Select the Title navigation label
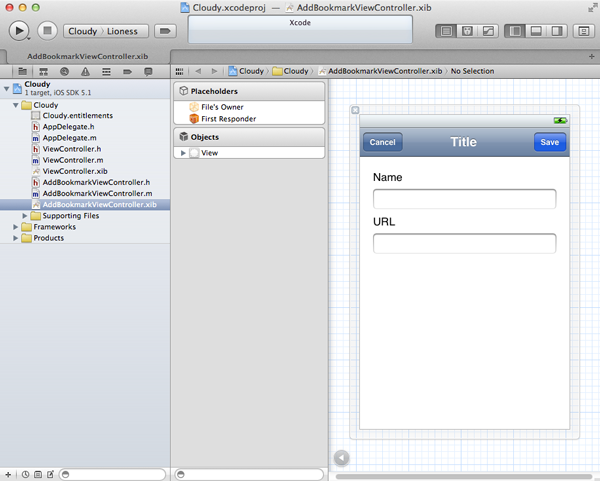 coord(463,142)
